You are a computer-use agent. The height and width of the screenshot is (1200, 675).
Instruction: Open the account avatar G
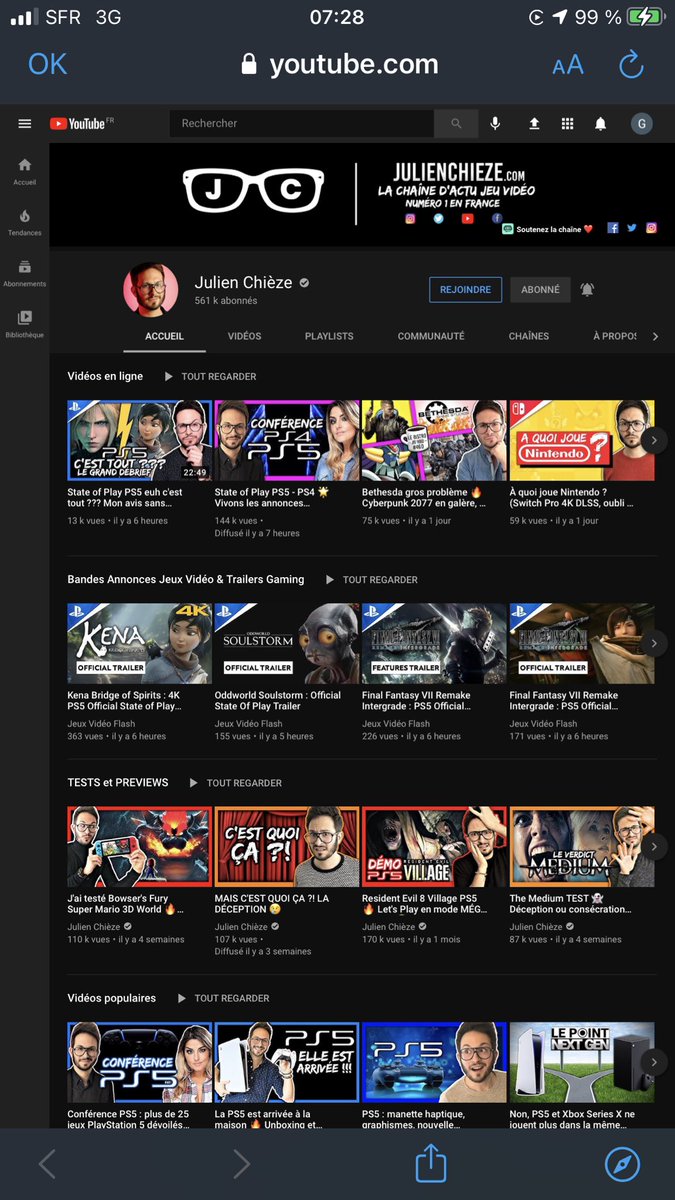pos(642,123)
